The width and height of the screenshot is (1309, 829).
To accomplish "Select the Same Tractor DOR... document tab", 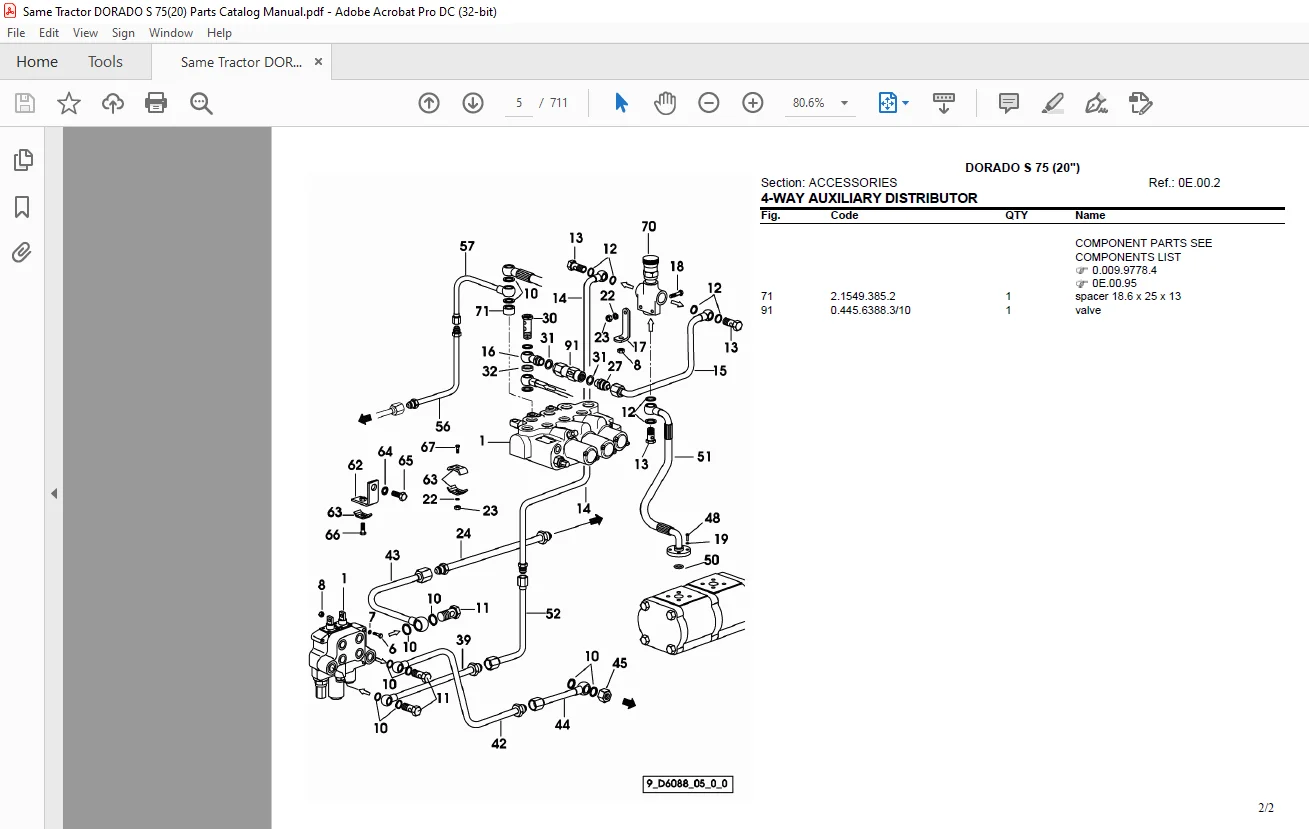I will 241,62.
